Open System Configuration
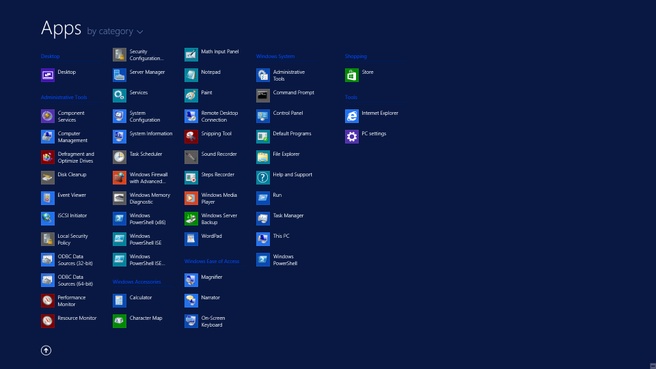 click(137, 116)
